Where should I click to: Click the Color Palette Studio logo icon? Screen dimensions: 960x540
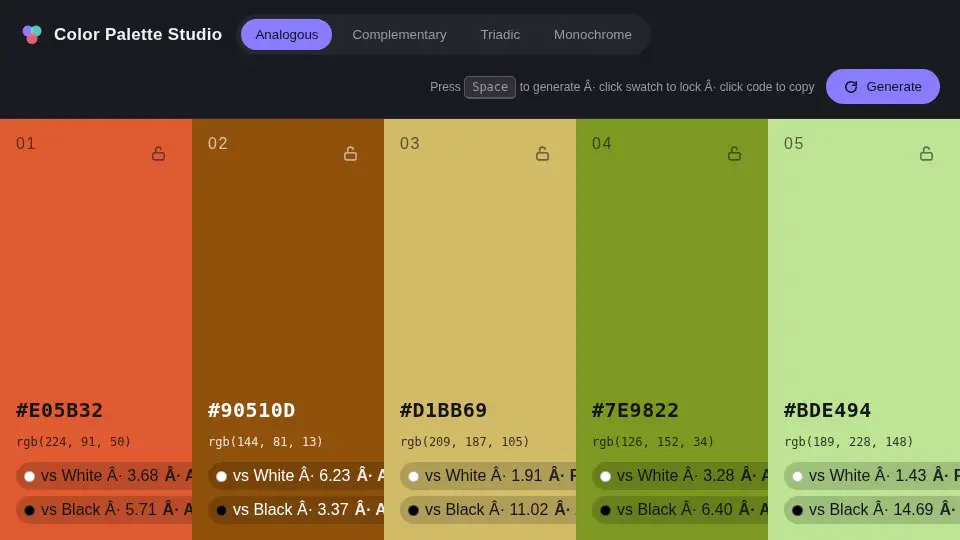tap(32, 34)
